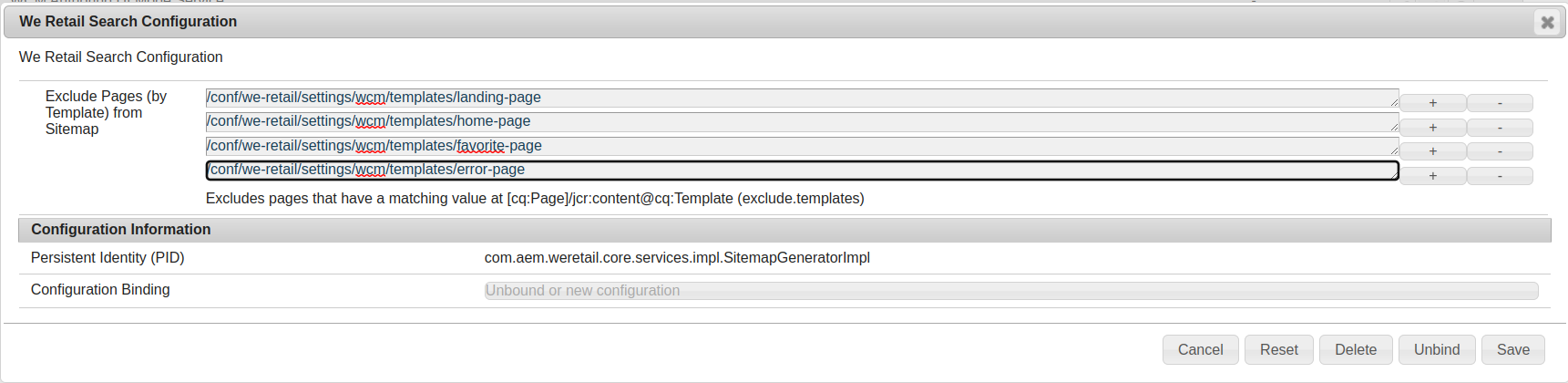
Task: Remove the landing-page template entry
Action: tap(1500, 103)
